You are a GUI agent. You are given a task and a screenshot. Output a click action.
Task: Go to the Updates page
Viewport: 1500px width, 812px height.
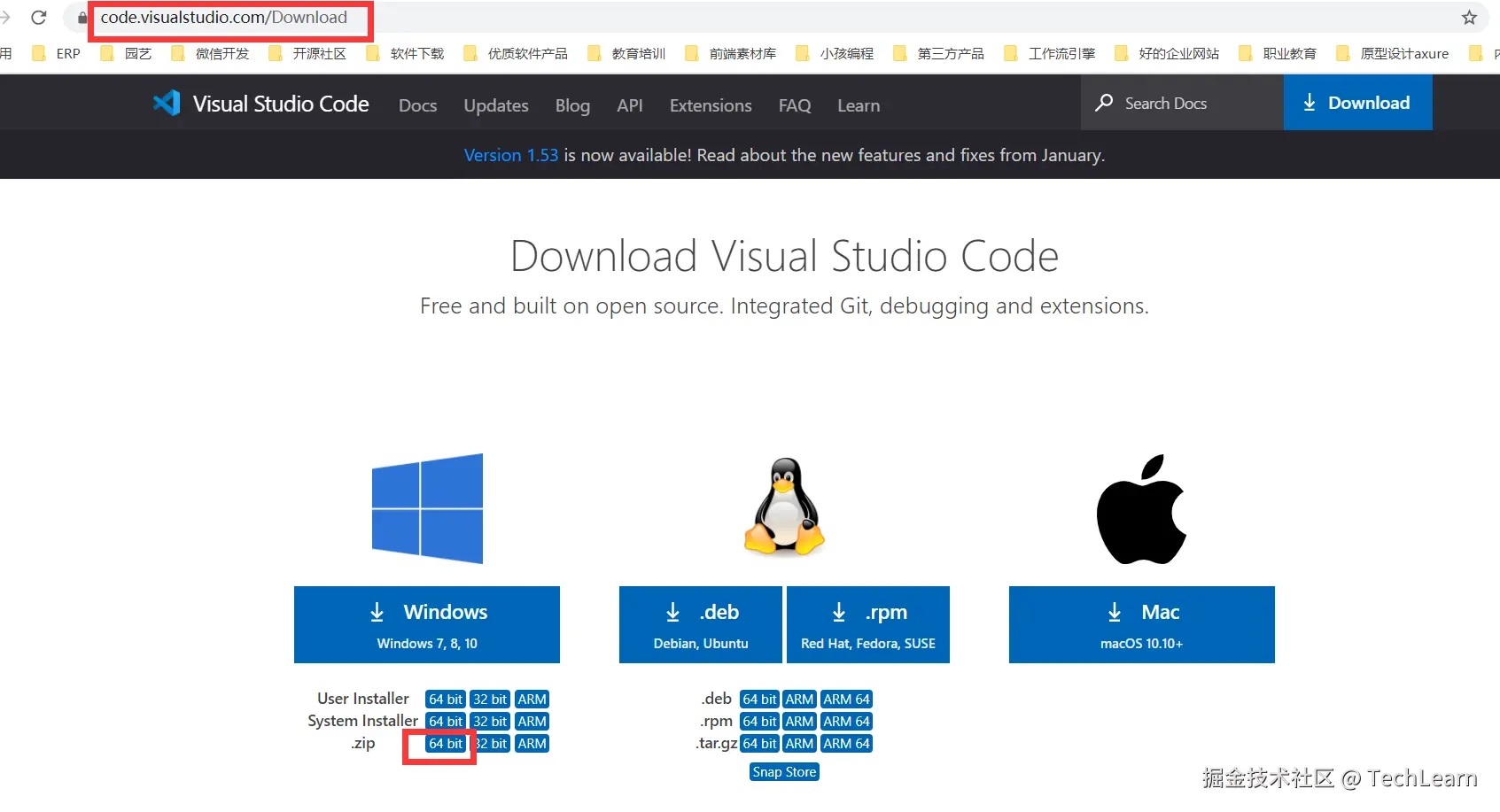pos(496,105)
